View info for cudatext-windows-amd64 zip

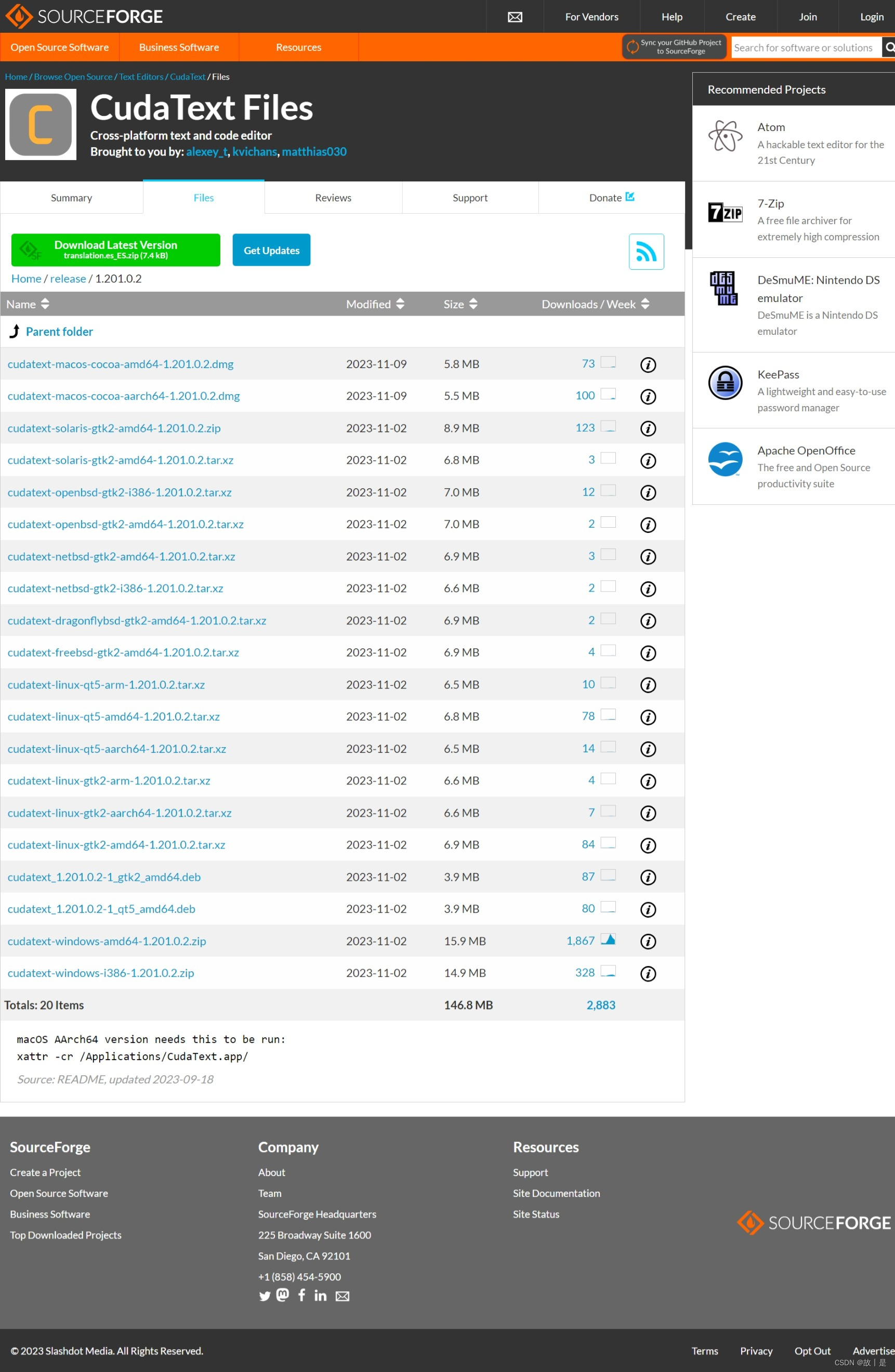(648, 942)
